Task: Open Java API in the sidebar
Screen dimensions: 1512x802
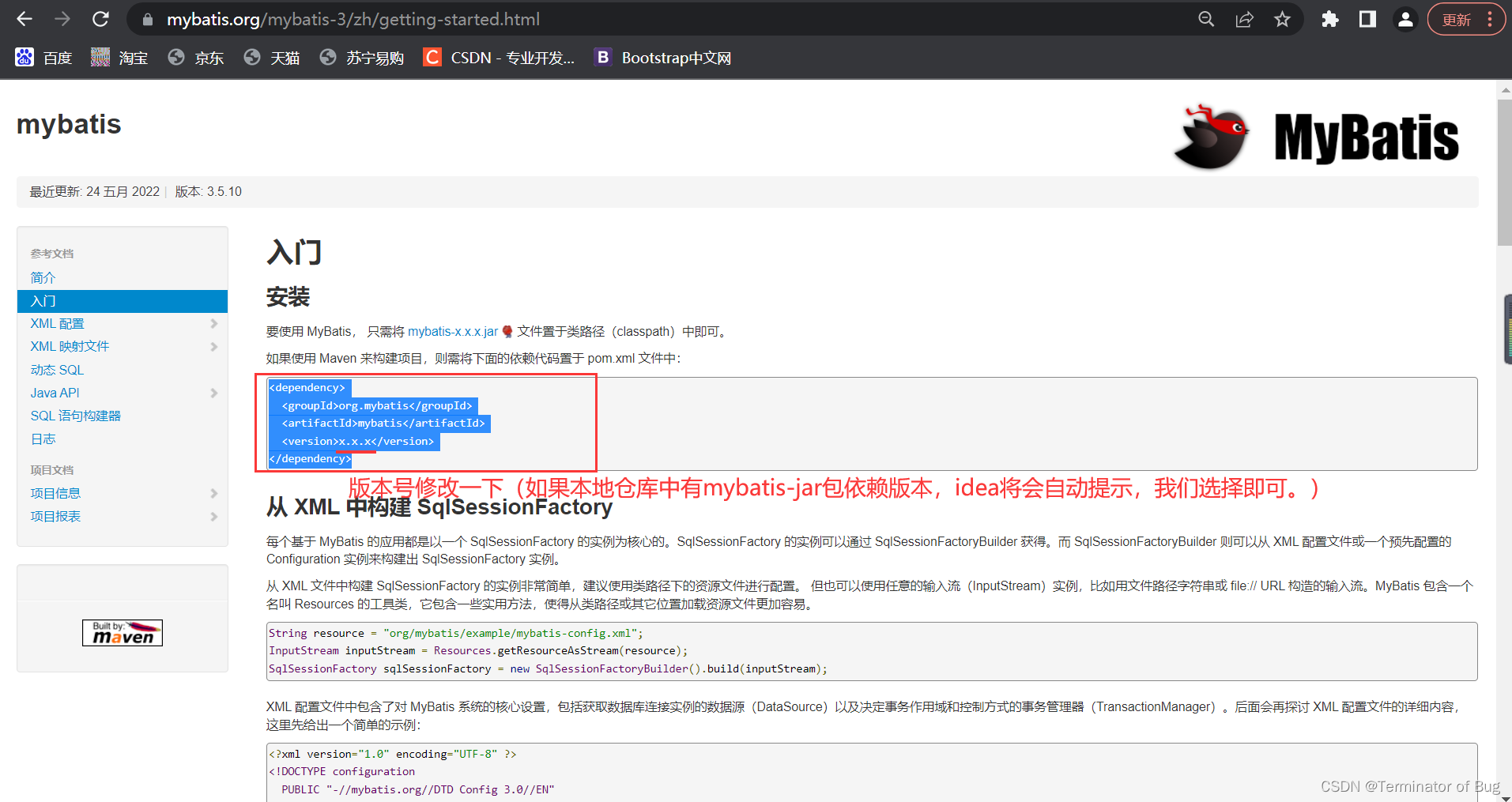Action: coord(55,393)
